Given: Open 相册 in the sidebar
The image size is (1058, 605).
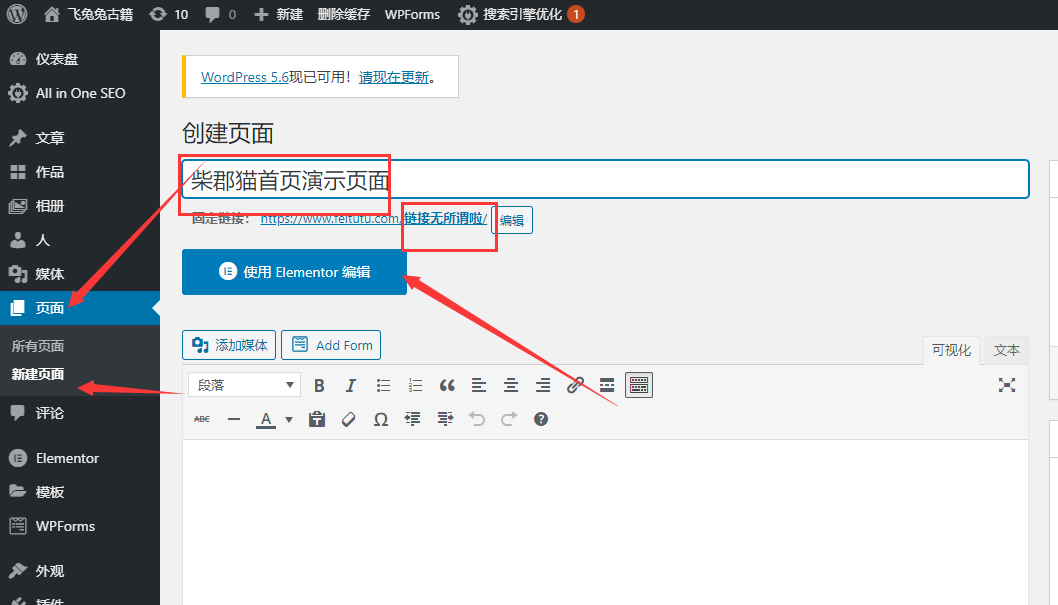Looking at the screenshot, I should point(80,206).
